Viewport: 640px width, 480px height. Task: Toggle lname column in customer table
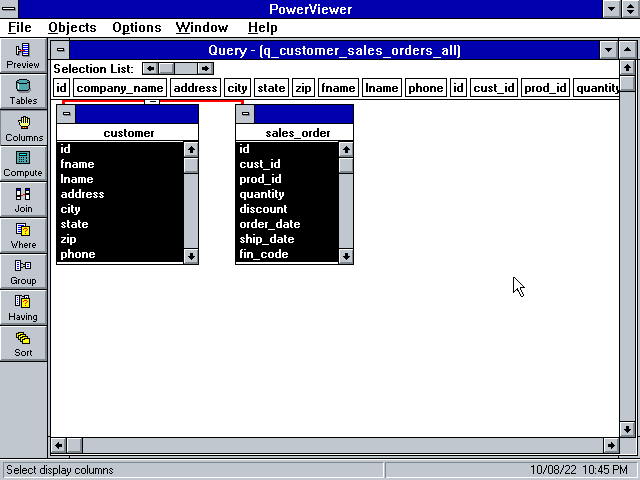pyautogui.click(x=120, y=179)
